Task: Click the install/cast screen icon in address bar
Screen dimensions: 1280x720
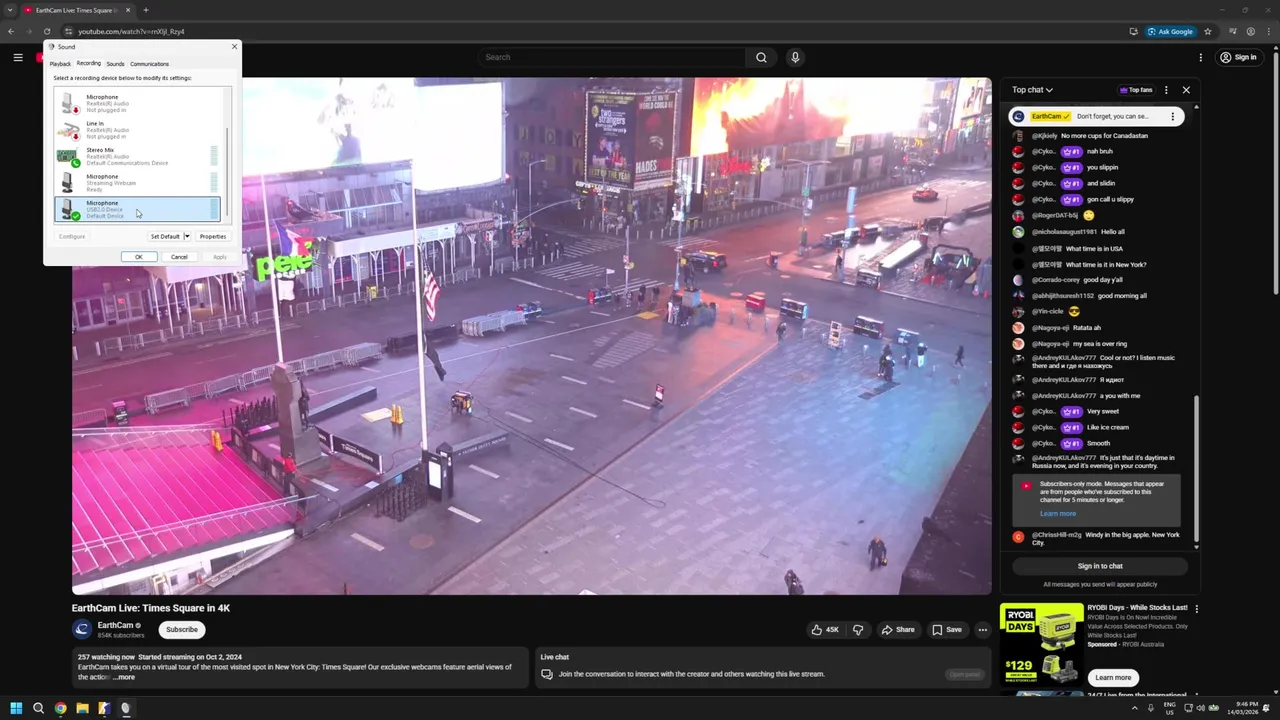Action: (1133, 31)
